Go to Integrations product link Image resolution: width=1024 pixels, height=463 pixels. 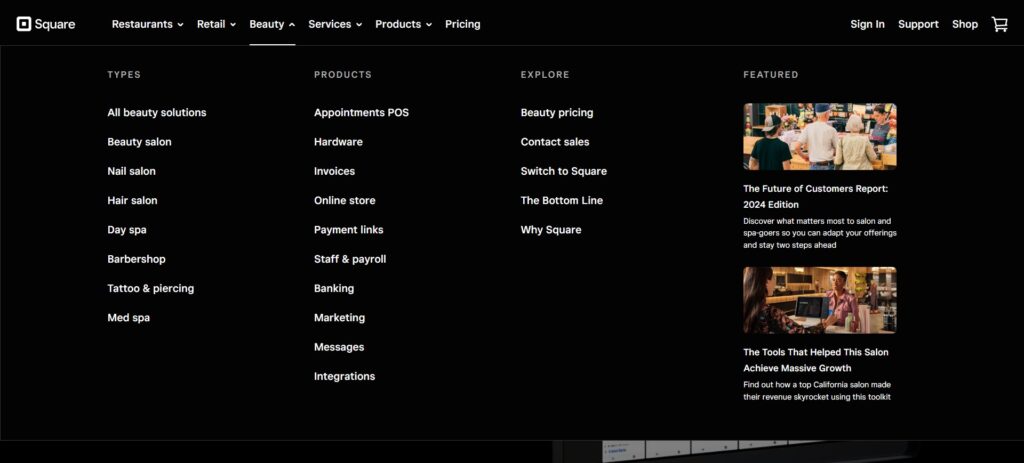[x=344, y=376]
